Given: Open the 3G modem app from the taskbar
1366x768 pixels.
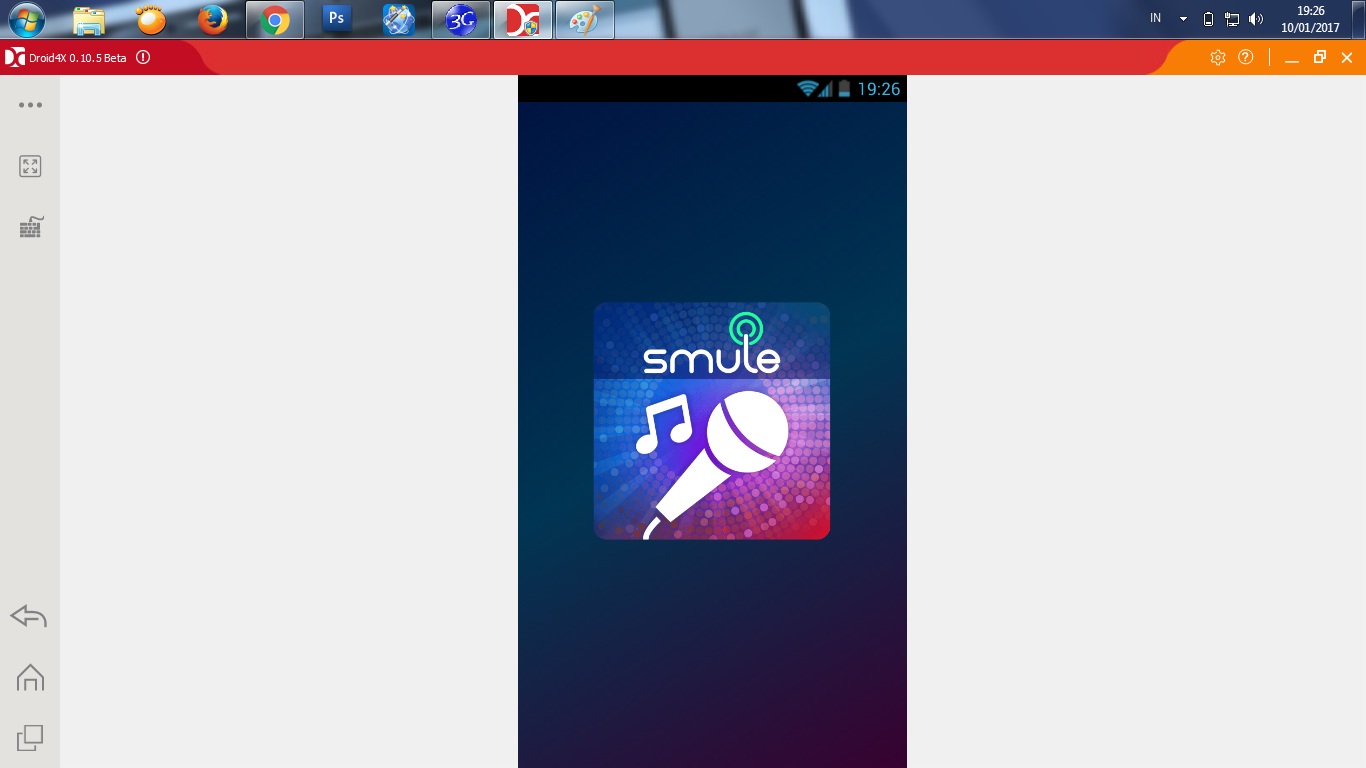Looking at the screenshot, I should click(x=460, y=19).
